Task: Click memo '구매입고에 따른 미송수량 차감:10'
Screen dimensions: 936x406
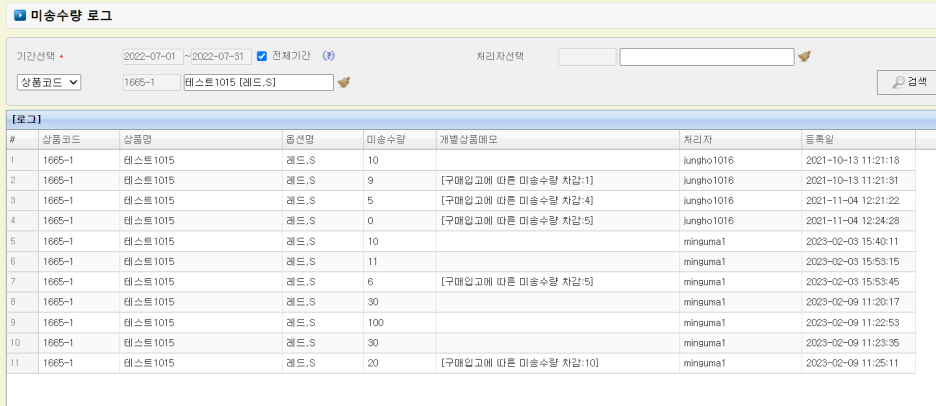Action: tap(519, 363)
